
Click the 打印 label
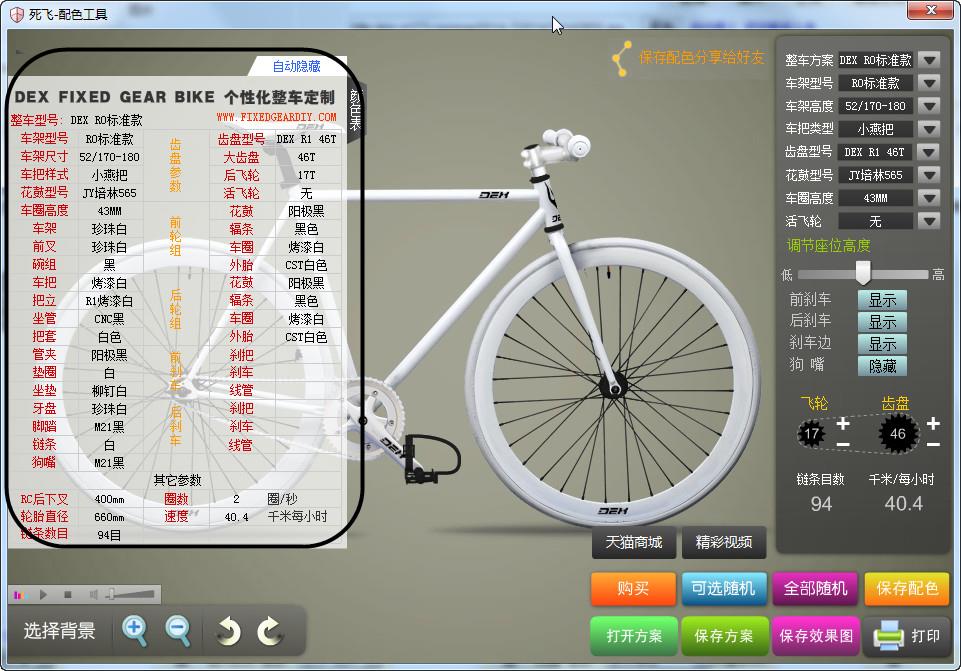(925, 636)
